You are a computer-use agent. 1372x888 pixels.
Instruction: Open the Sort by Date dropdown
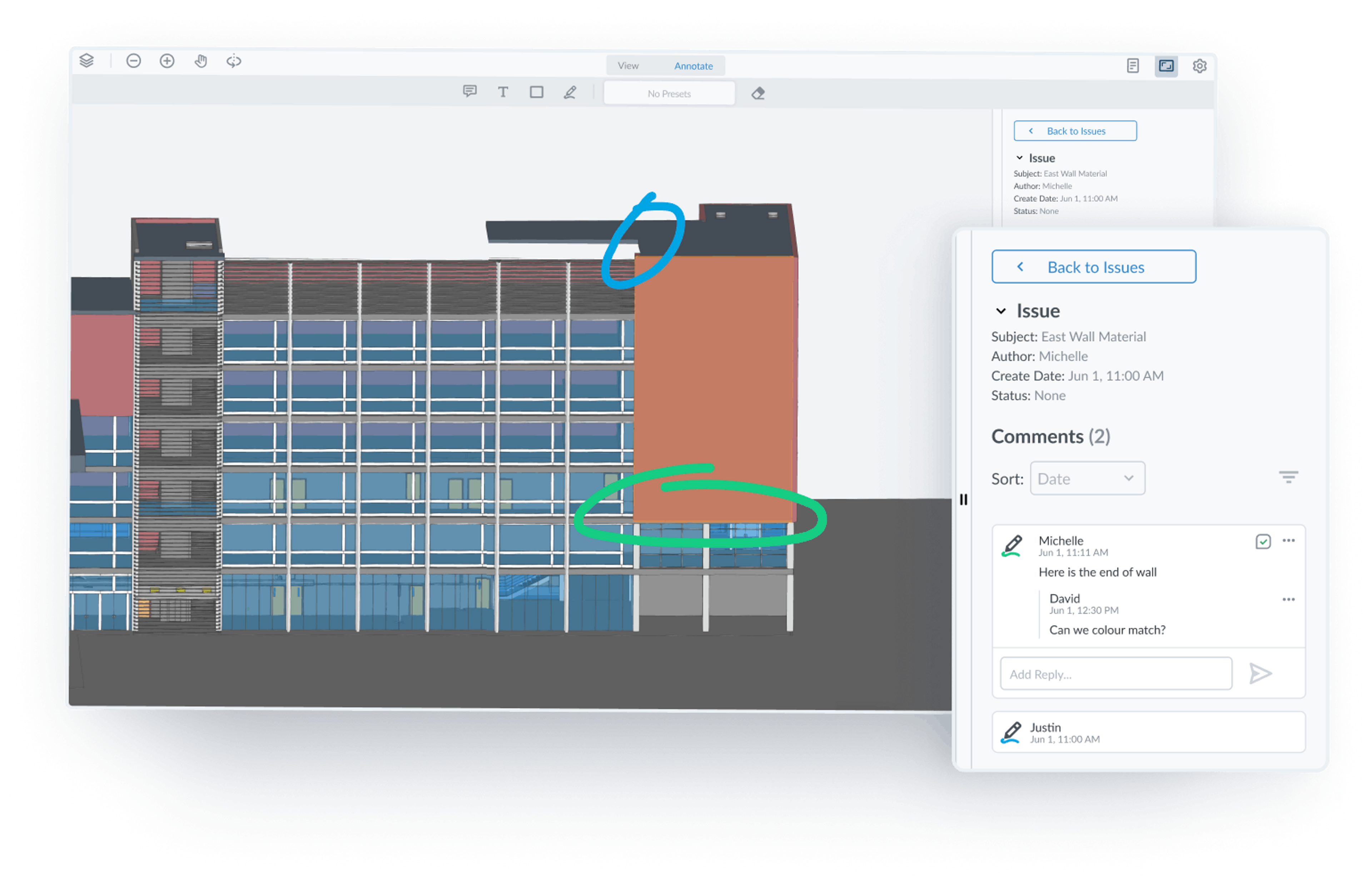[1087, 478]
